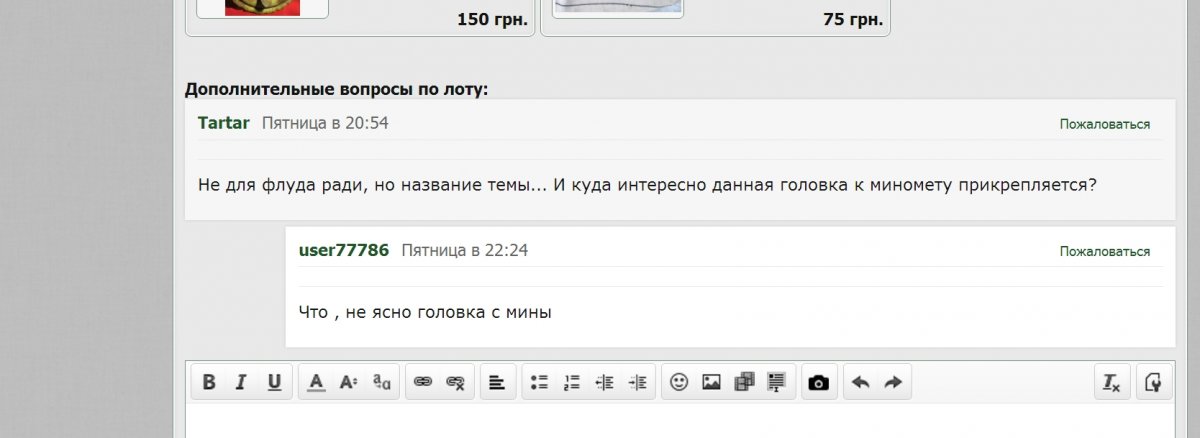Open the font size option

tap(348, 382)
